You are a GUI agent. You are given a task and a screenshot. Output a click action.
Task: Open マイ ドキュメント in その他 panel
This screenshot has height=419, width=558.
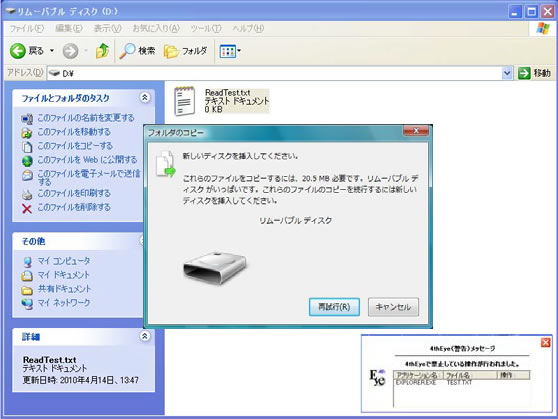coord(63,275)
